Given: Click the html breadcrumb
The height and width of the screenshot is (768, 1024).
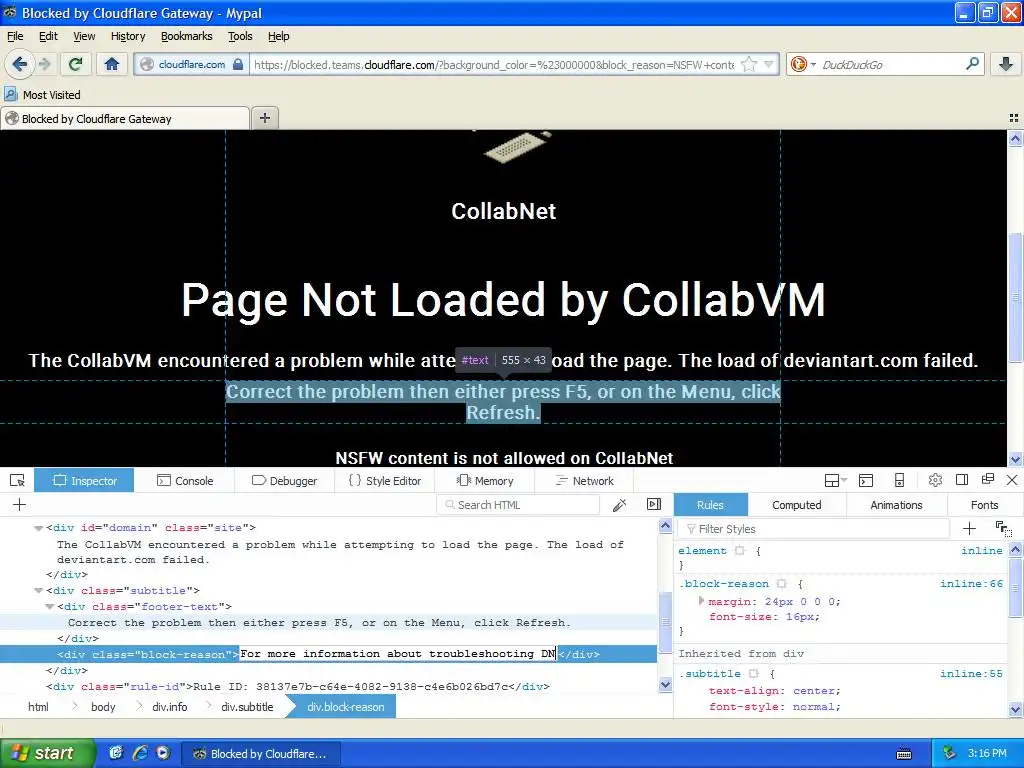Looking at the screenshot, I should pos(39,707).
